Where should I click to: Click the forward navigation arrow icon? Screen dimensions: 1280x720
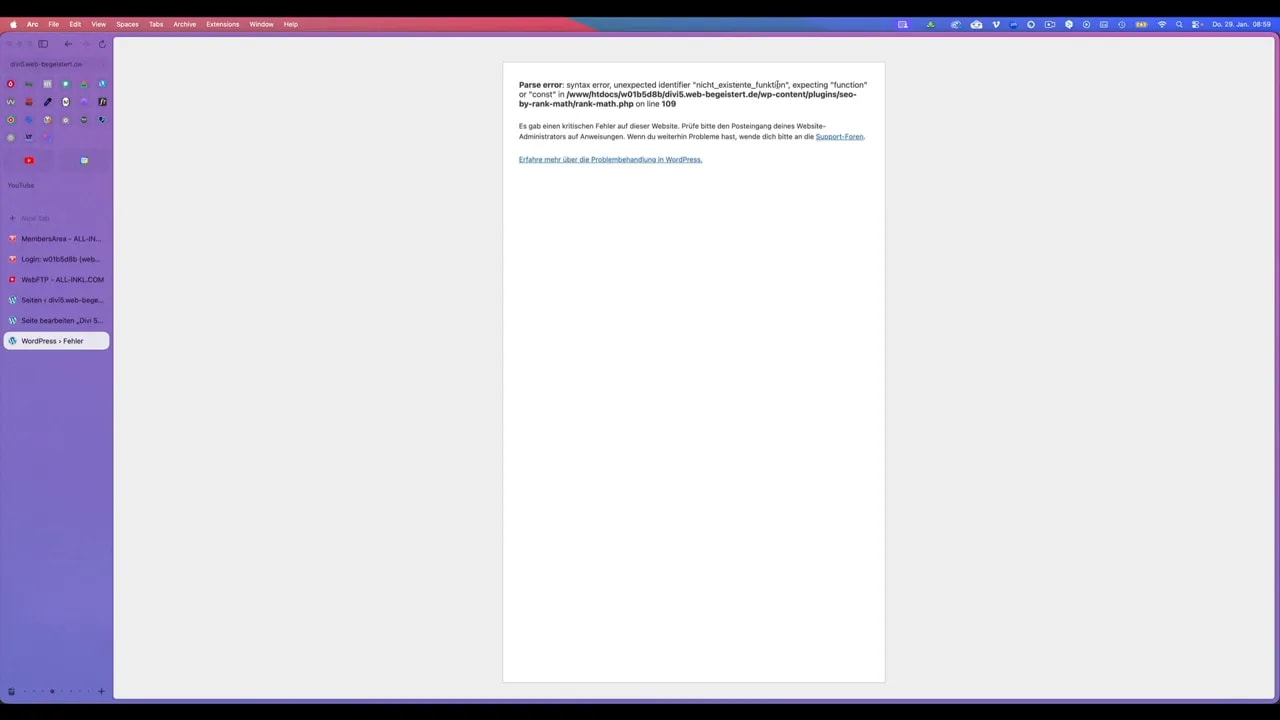(x=85, y=43)
